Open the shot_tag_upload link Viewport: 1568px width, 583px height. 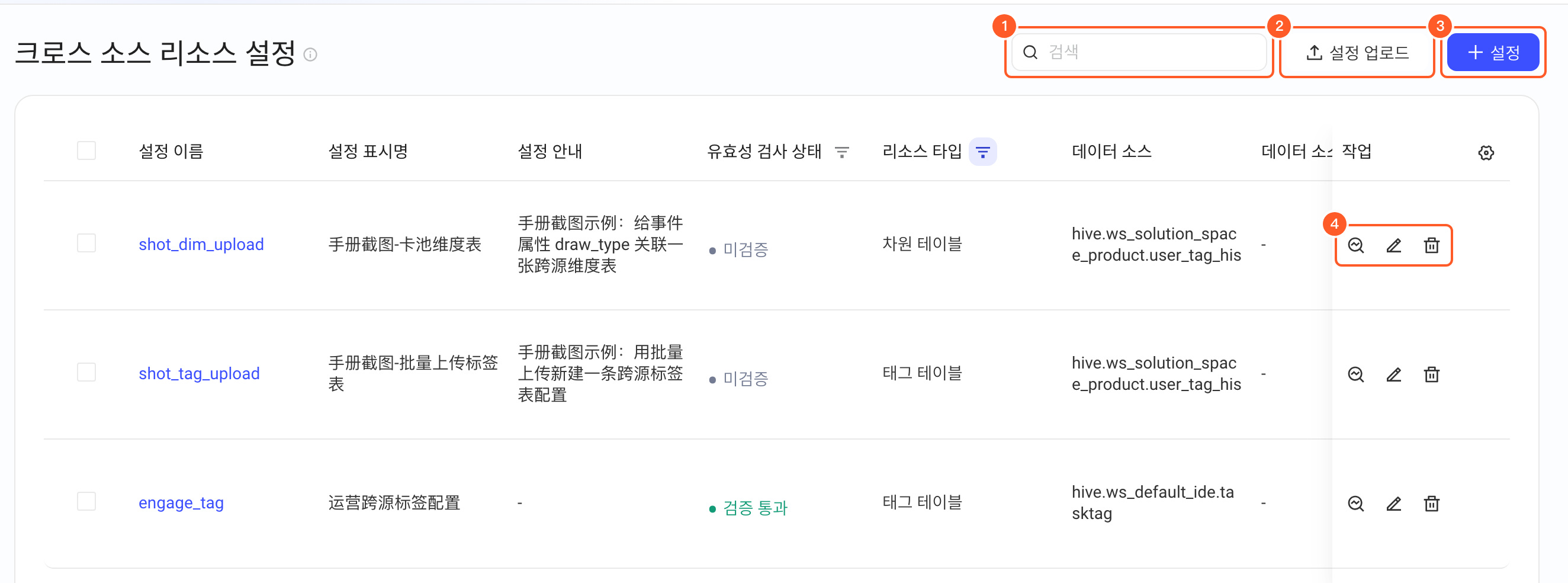click(199, 373)
